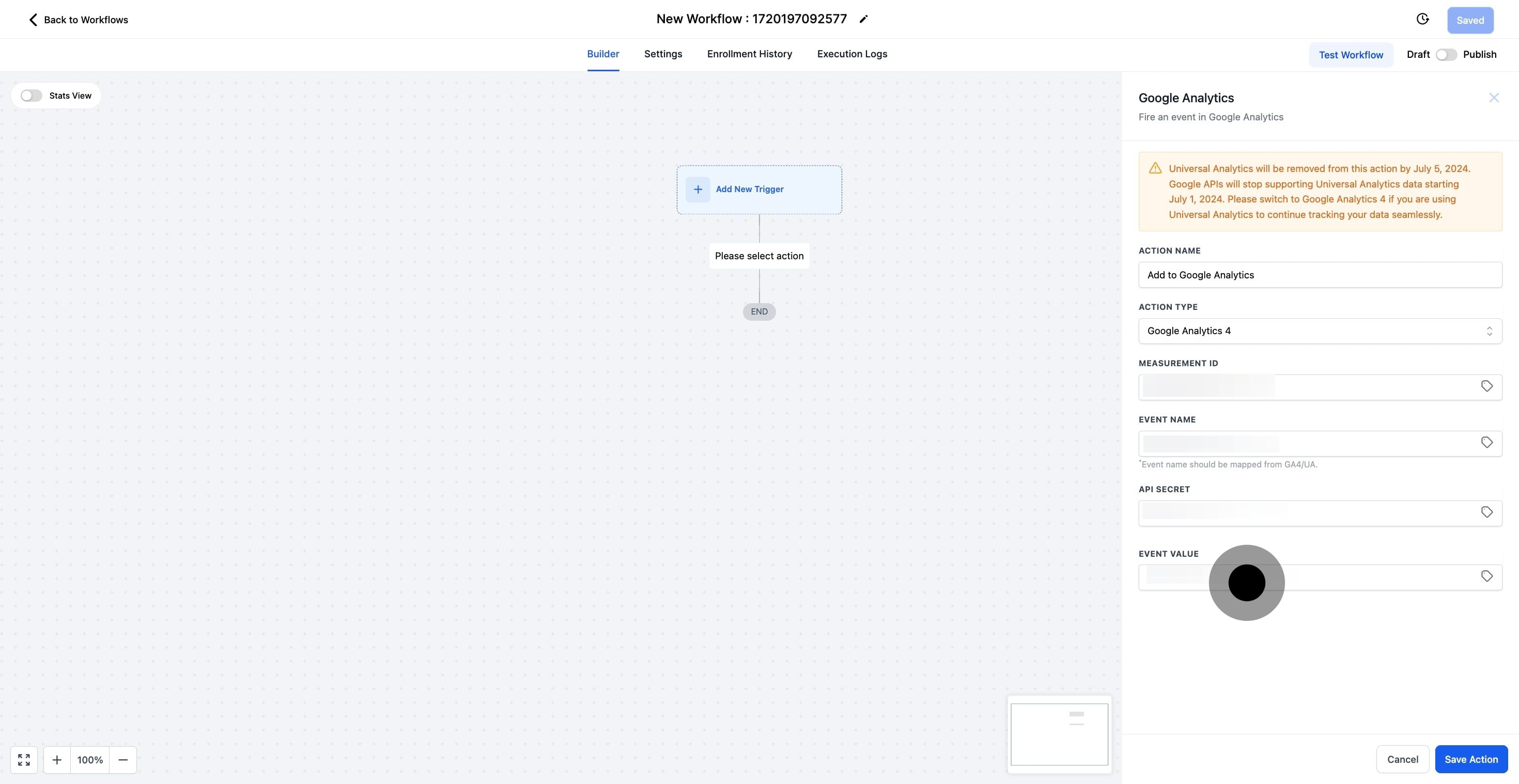Click Cancel in action panel
The image size is (1519, 784).
tap(1402, 759)
